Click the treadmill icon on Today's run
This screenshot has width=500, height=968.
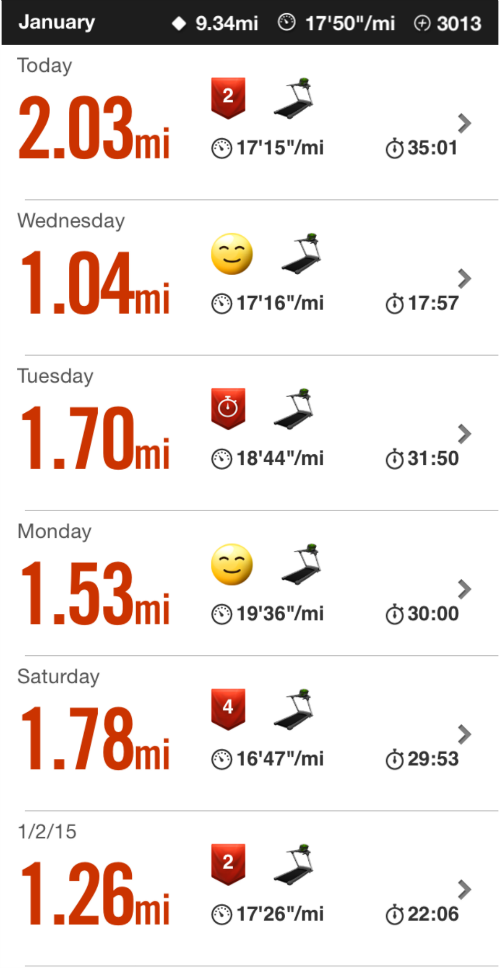tap(294, 98)
